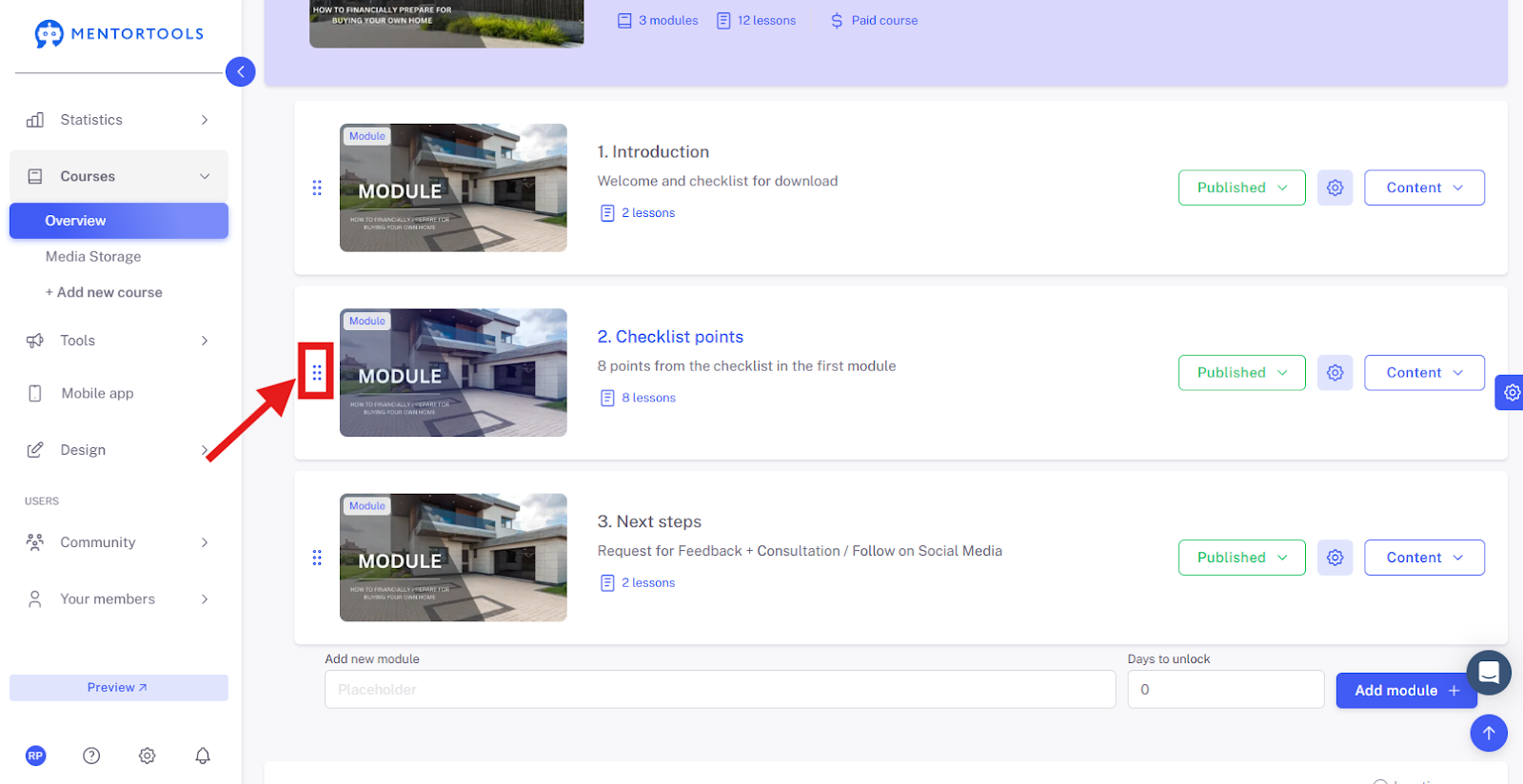
Task: Open settings gear for Introduction module
Action: pyautogui.click(x=1335, y=187)
